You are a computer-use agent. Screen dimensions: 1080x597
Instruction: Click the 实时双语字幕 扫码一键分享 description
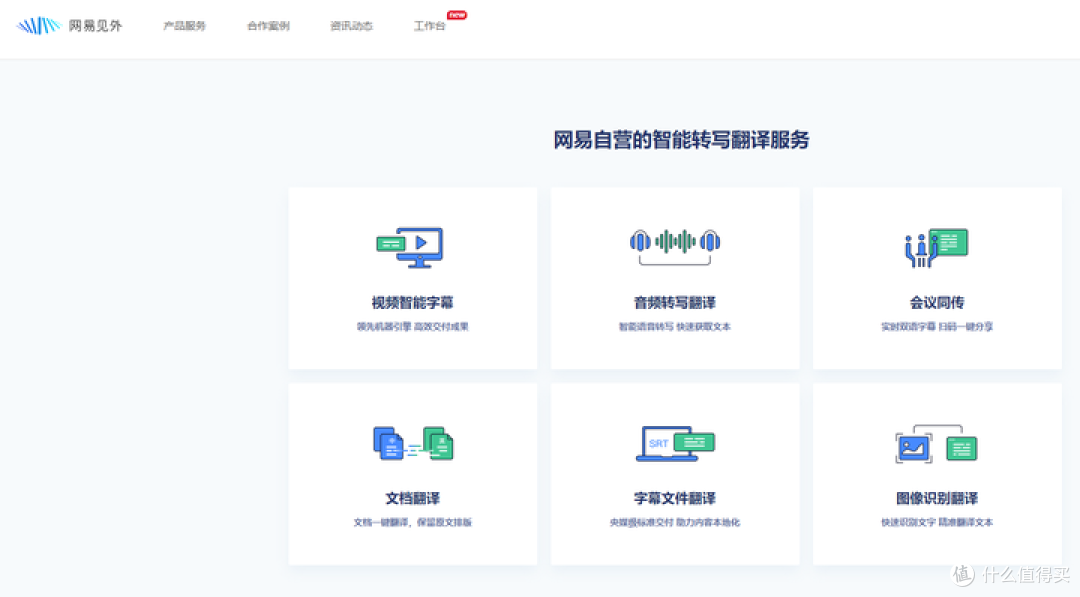[937, 326]
